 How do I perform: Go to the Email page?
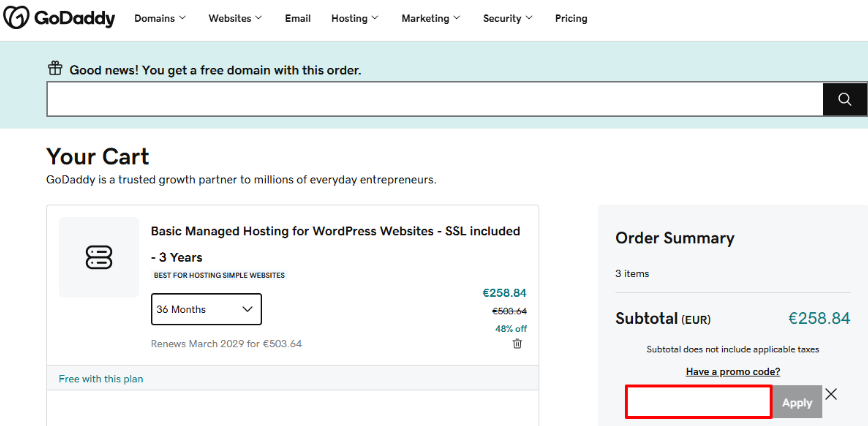(298, 18)
